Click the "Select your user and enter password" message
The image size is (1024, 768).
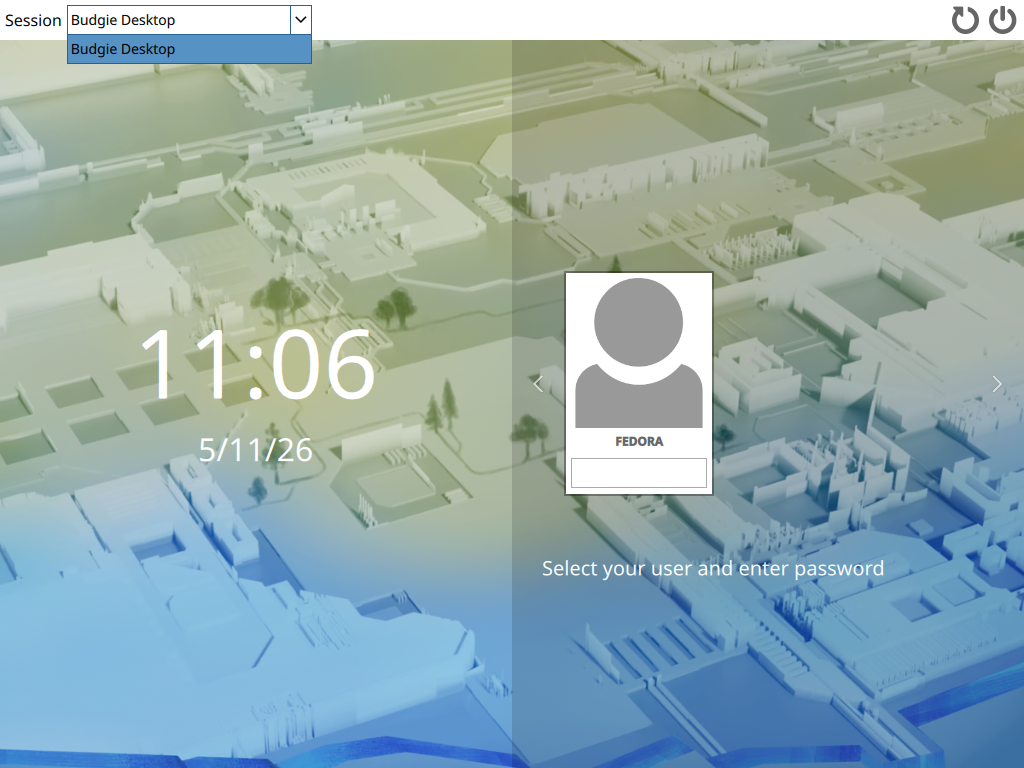point(712,569)
